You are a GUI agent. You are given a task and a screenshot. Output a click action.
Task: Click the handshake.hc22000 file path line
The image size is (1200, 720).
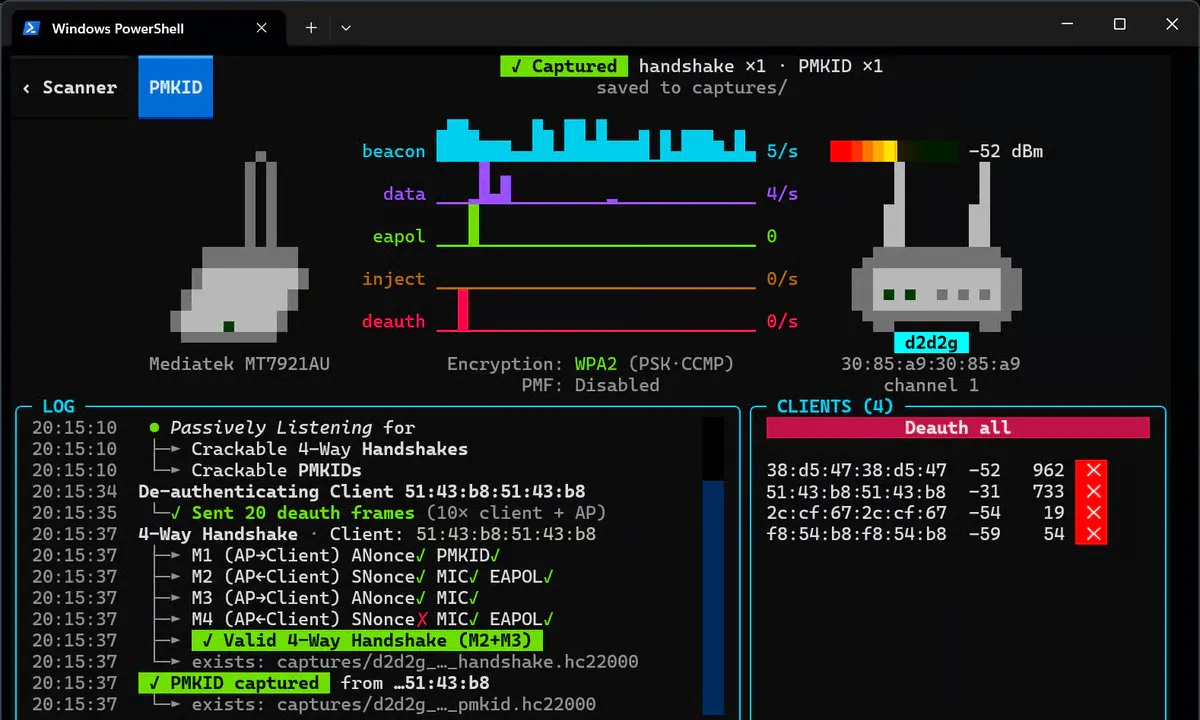[x=415, y=662]
